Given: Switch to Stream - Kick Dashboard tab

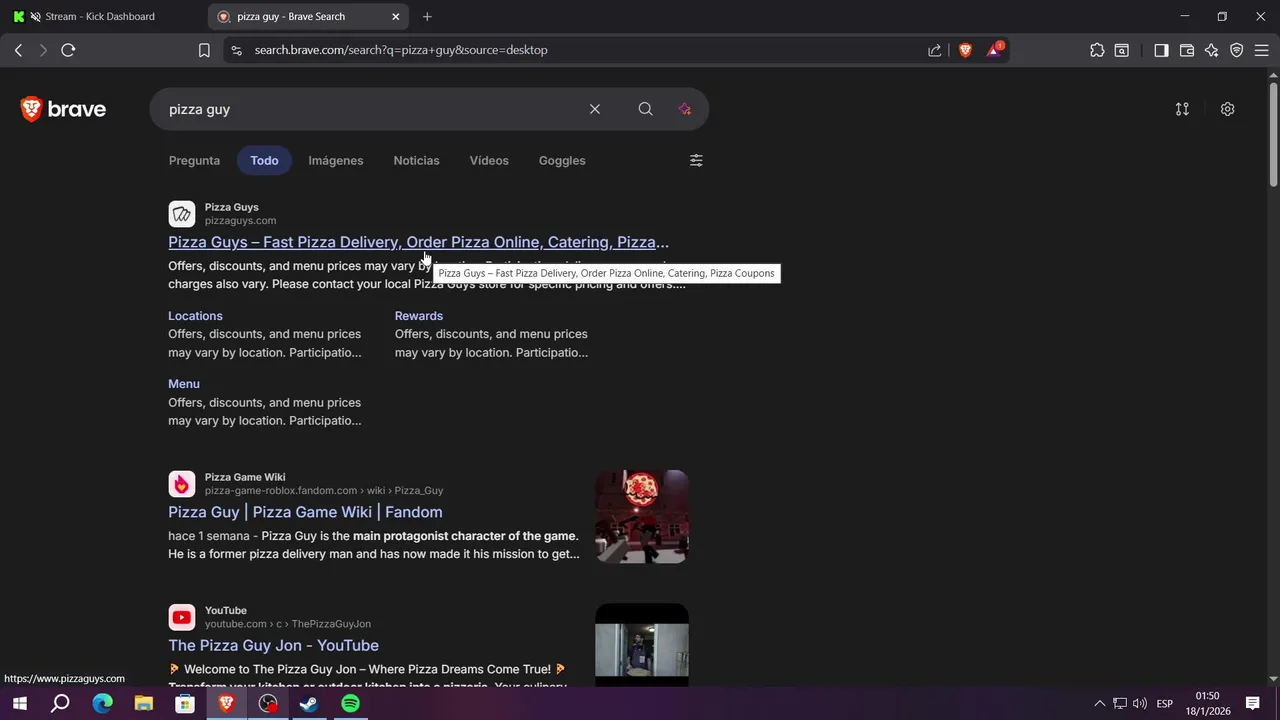Looking at the screenshot, I should point(100,16).
